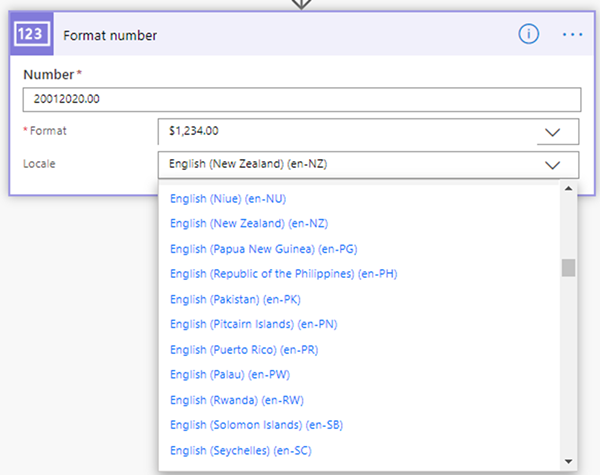
Task: Open the three-dot more options menu
Action: click(x=572, y=34)
